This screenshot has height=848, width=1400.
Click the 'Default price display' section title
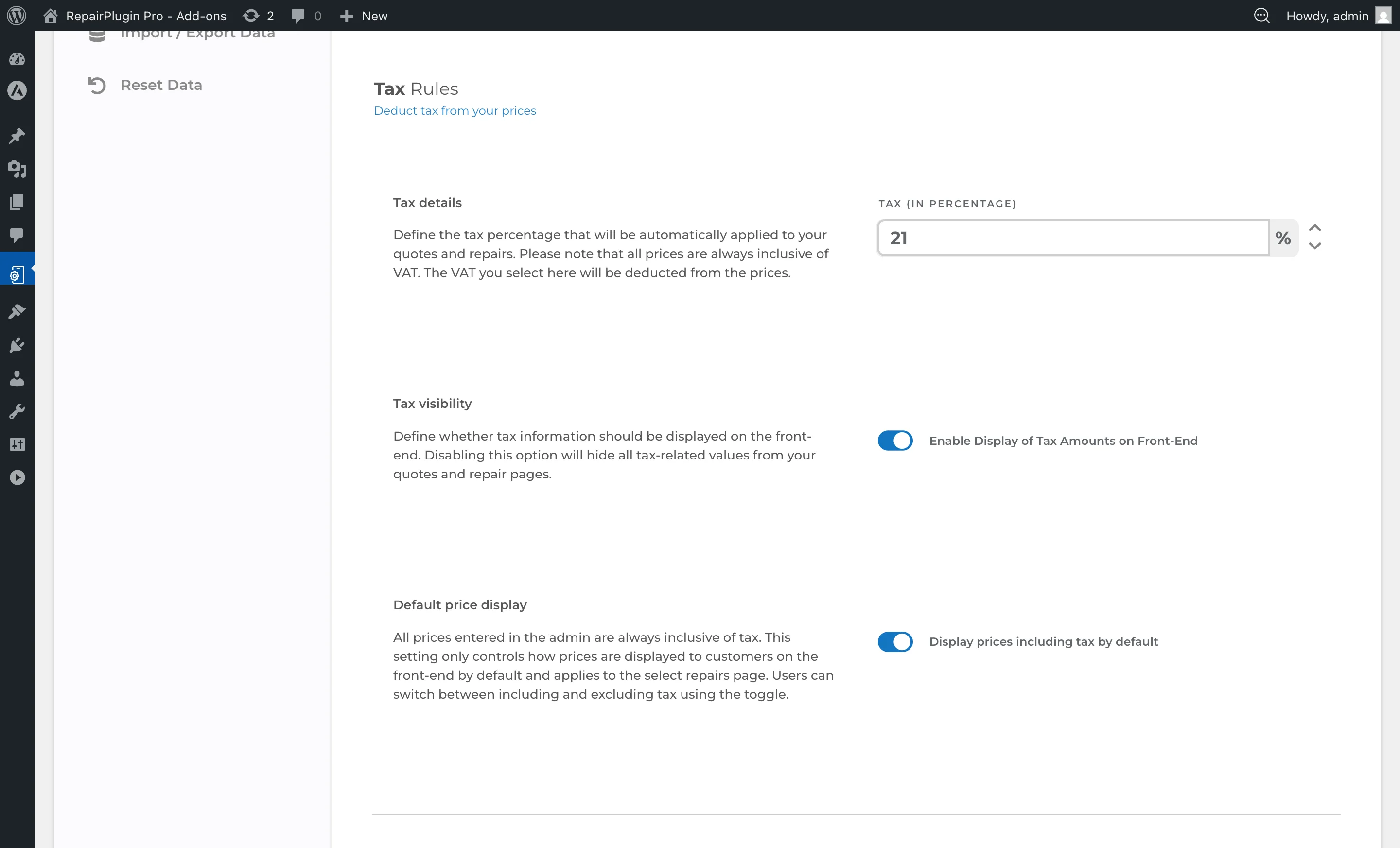click(460, 605)
